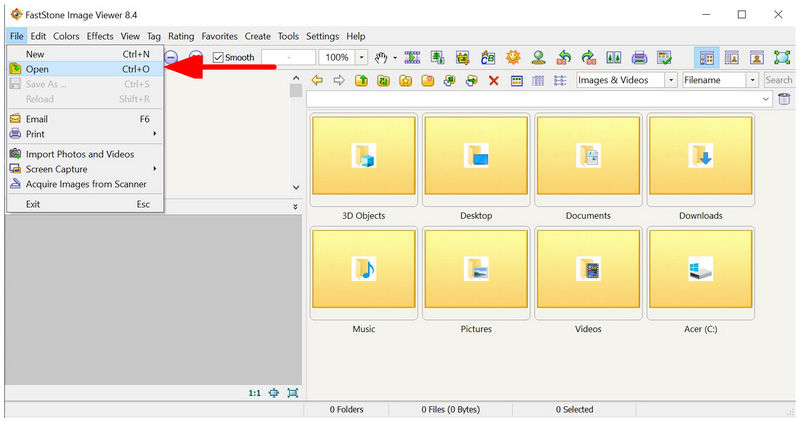Rotate image left with green arrow icon

click(x=563, y=57)
